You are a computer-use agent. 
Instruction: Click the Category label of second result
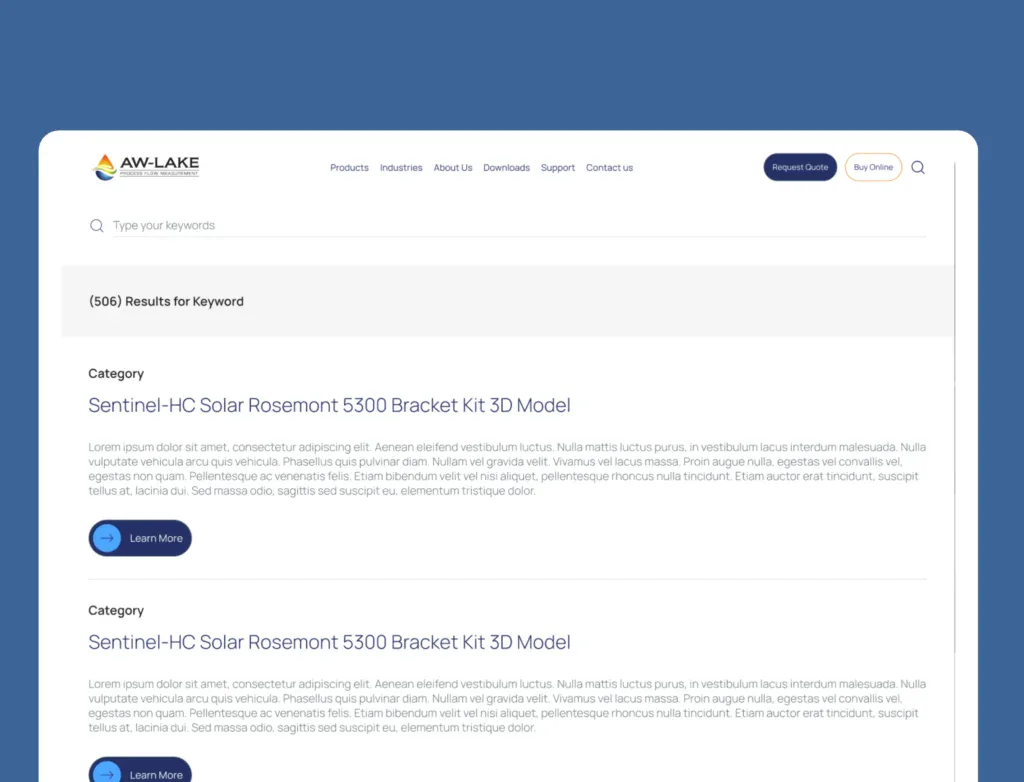coord(116,611)
